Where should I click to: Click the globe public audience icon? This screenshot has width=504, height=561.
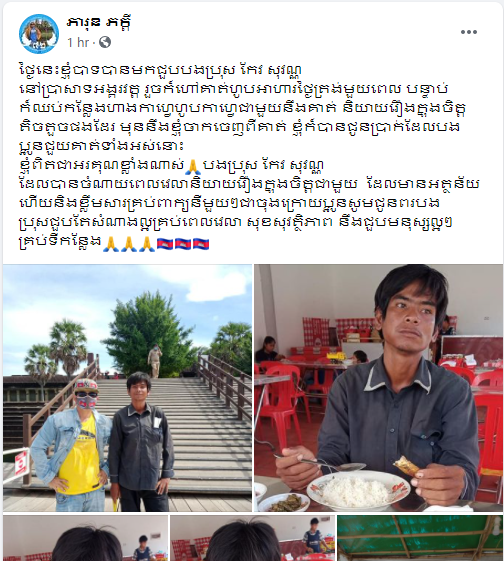105,42
